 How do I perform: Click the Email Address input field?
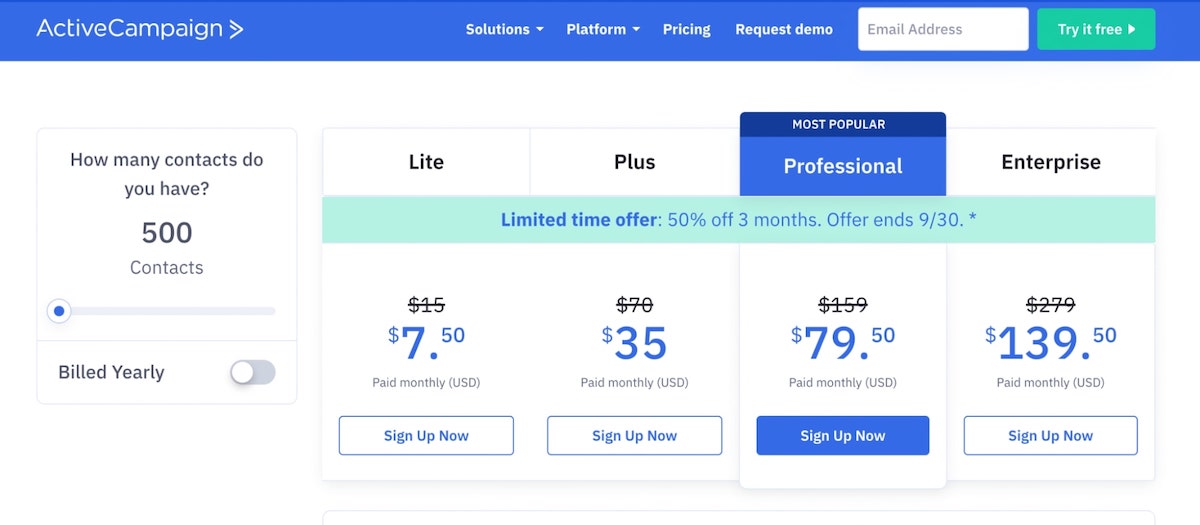[x=942, y=29]
